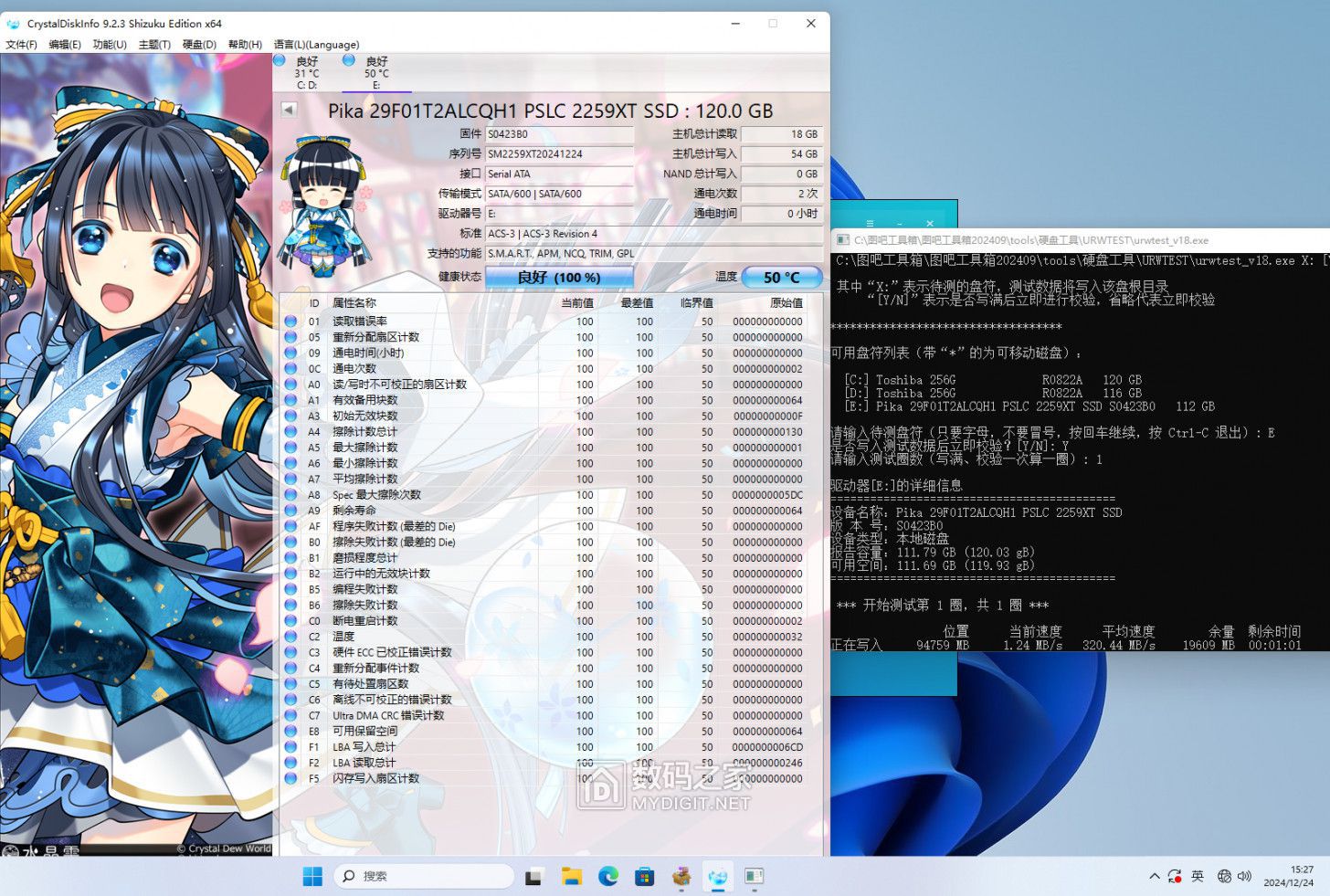Click the status circle of row 0C 通电次数

[290, 369]
